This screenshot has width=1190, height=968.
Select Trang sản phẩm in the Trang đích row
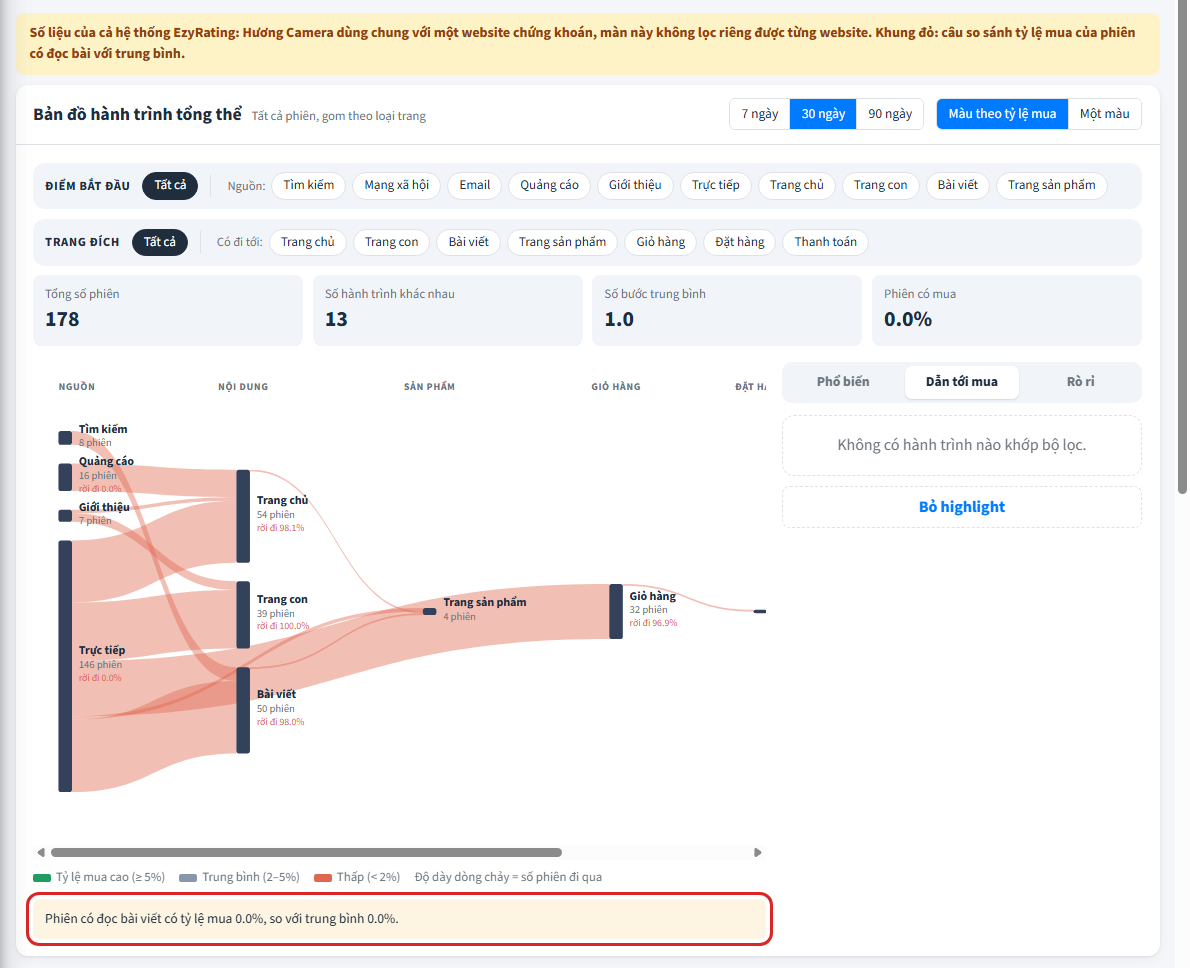point(562,242)
